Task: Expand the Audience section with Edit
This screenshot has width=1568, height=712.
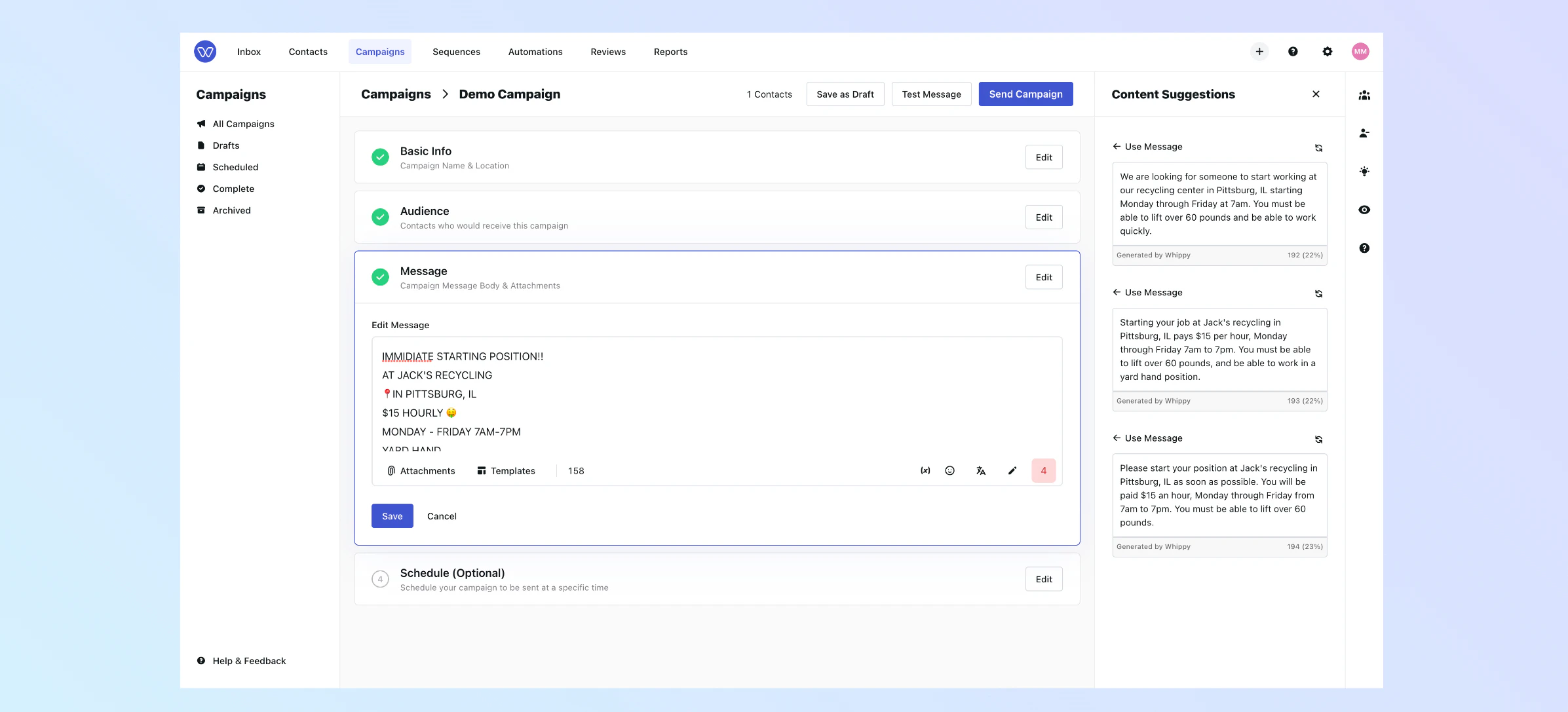Action: click(1043, 217)
